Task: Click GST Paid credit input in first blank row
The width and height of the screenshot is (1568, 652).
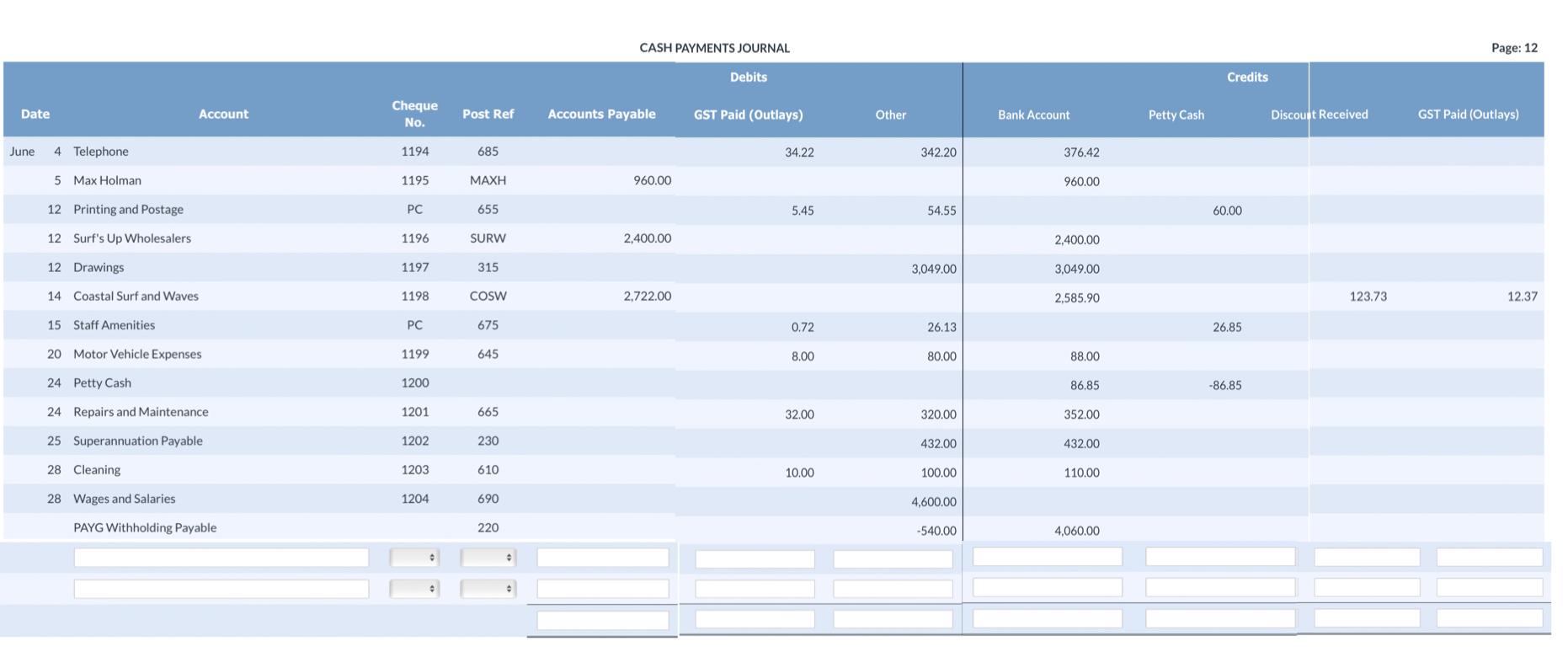Action: 1490,557
